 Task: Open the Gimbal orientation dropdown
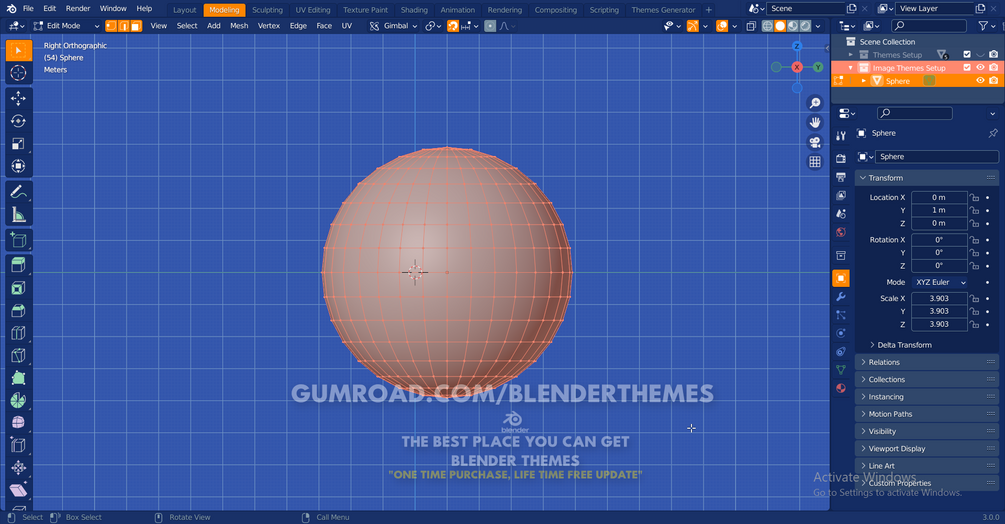394,26
